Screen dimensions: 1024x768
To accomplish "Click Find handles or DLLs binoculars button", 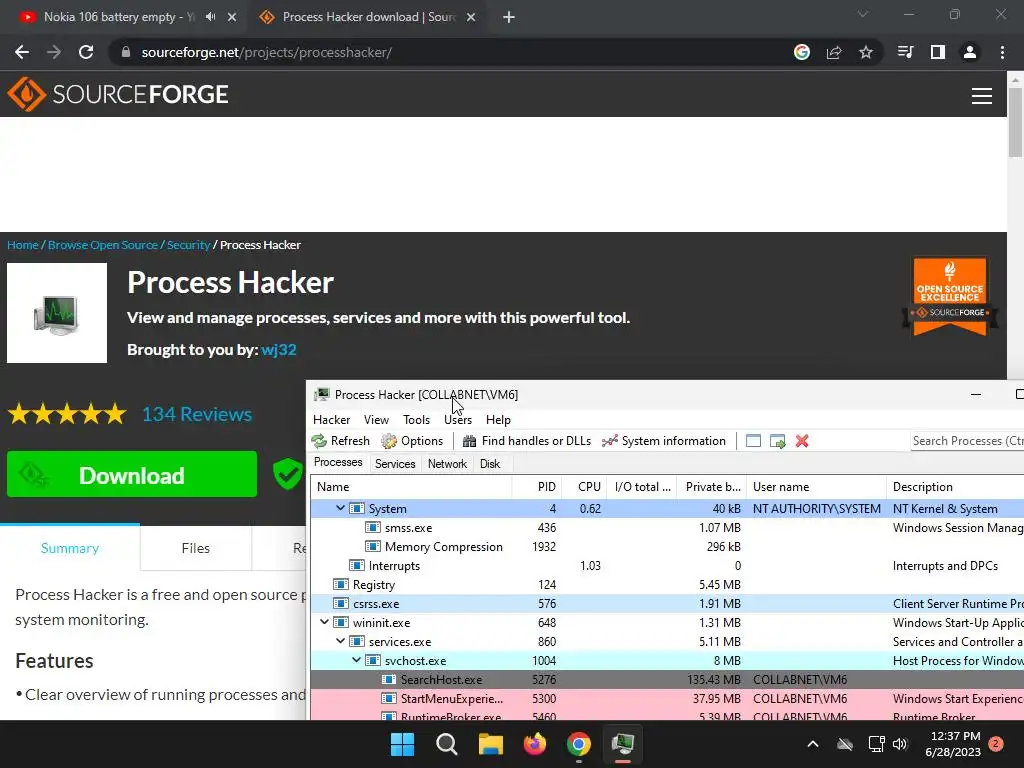I will (x=526, y=441).
